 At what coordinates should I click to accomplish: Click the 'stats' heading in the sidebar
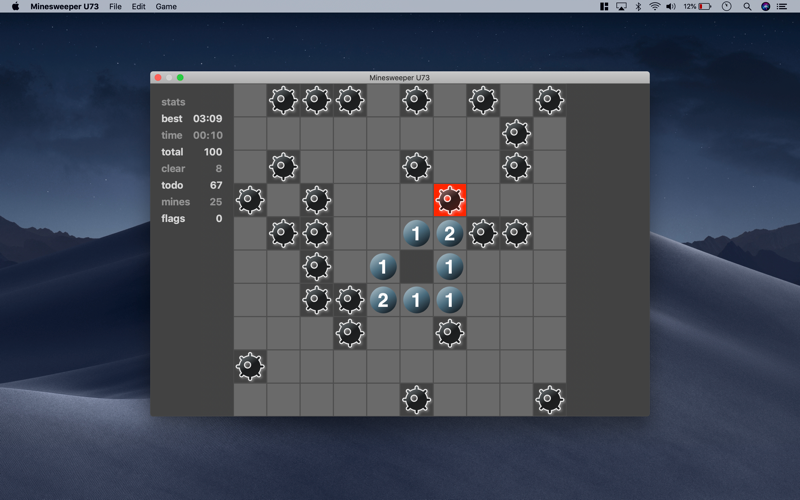173,102
